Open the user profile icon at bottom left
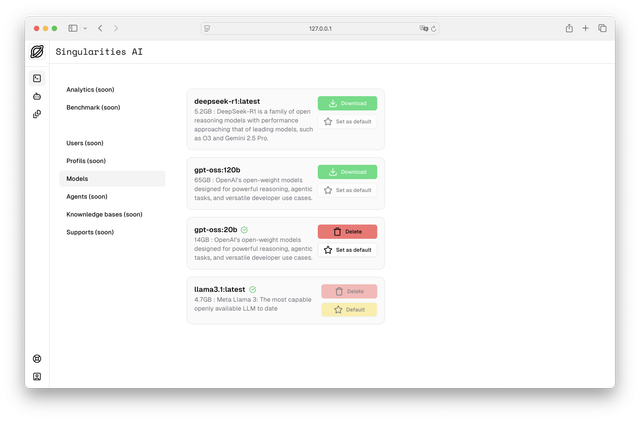Viewport: 640px width, 421px height. [x=37, y=376]
